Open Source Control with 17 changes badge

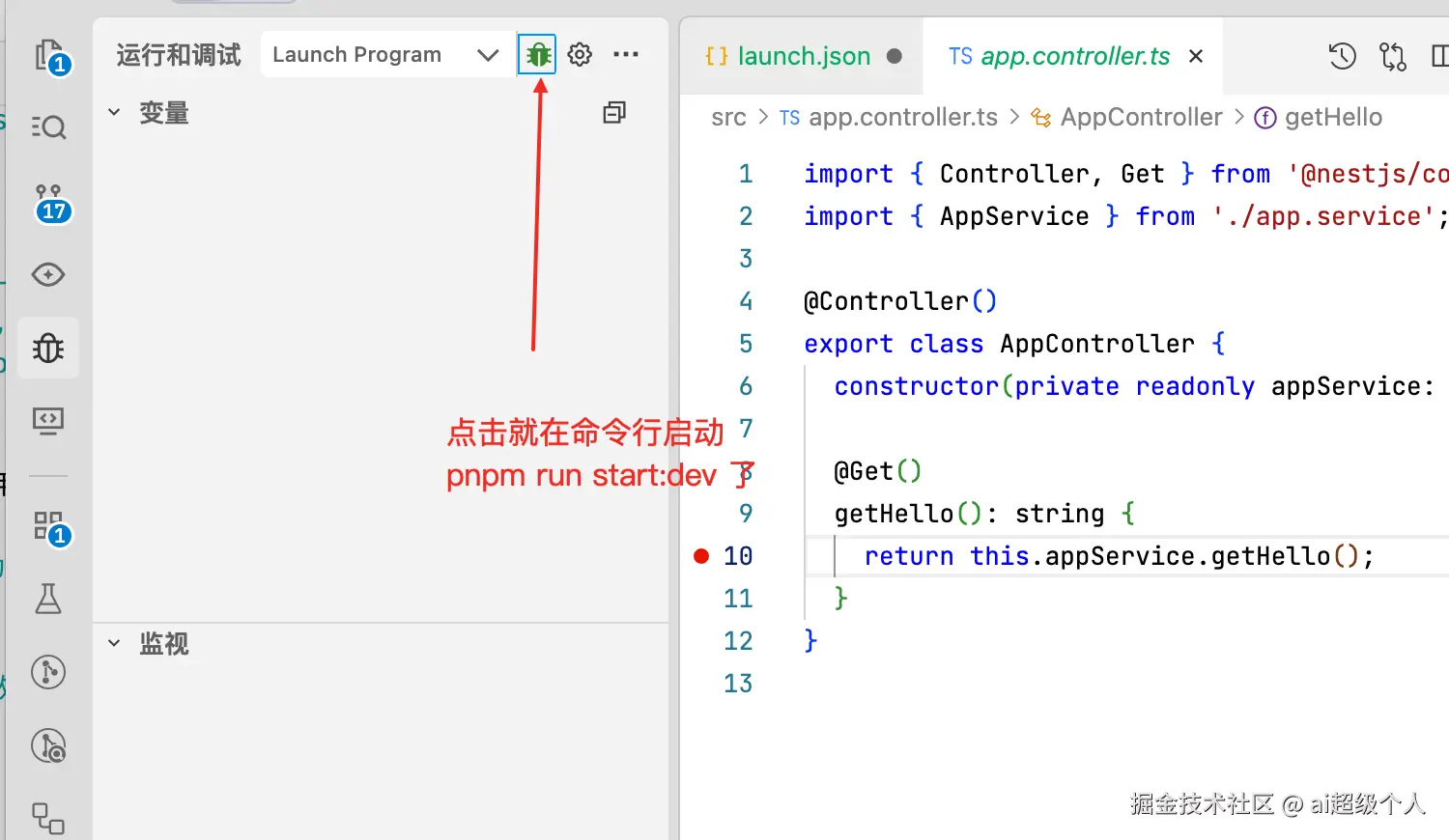(x=50, y=202)
